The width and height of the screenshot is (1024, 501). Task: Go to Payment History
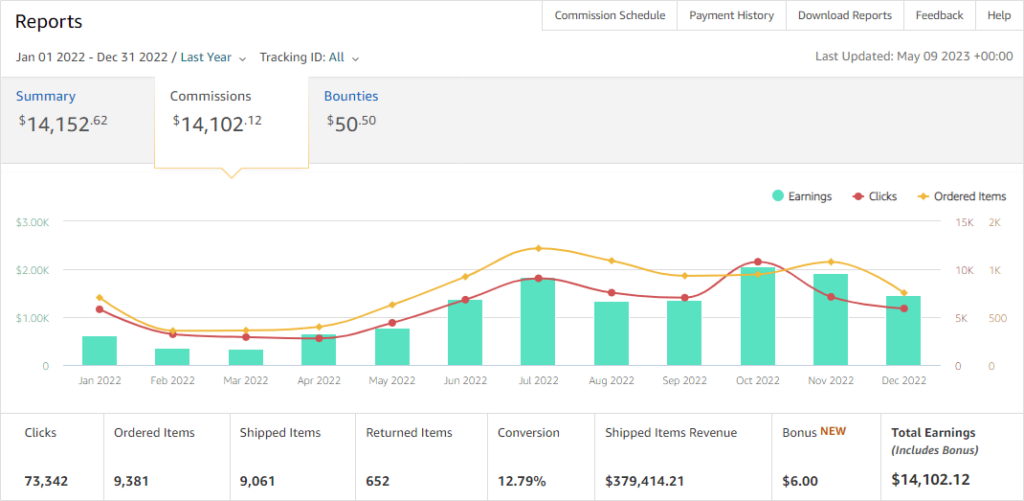point(731,16)
